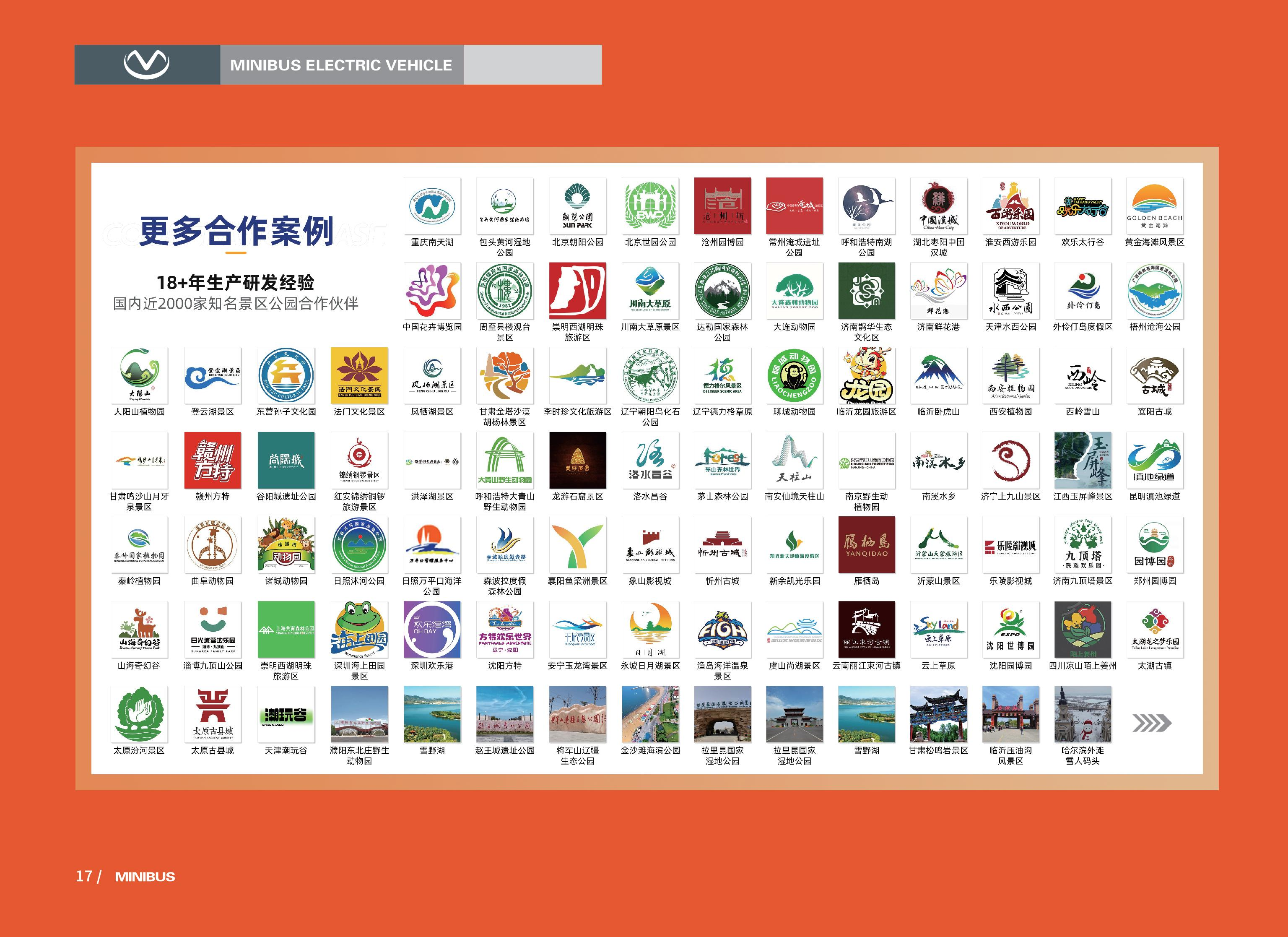Click the 大连动物园 green logo

[795, 291]
